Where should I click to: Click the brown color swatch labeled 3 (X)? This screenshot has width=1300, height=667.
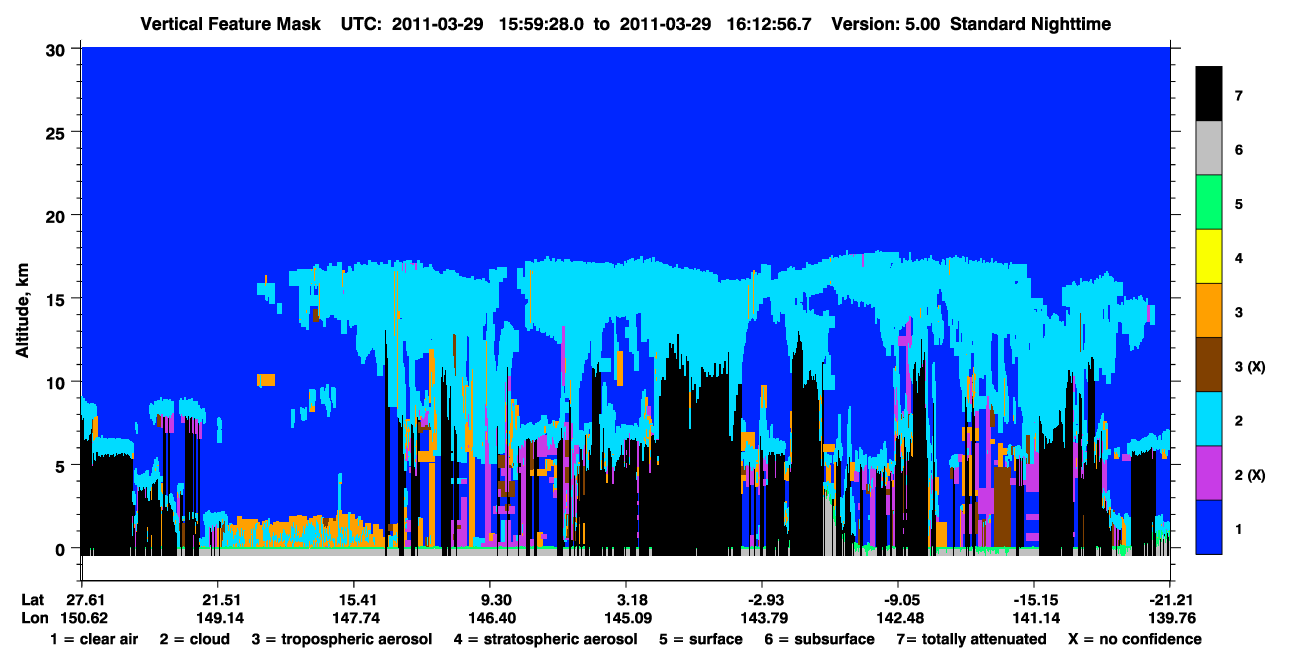click(x=1209, y=365)
